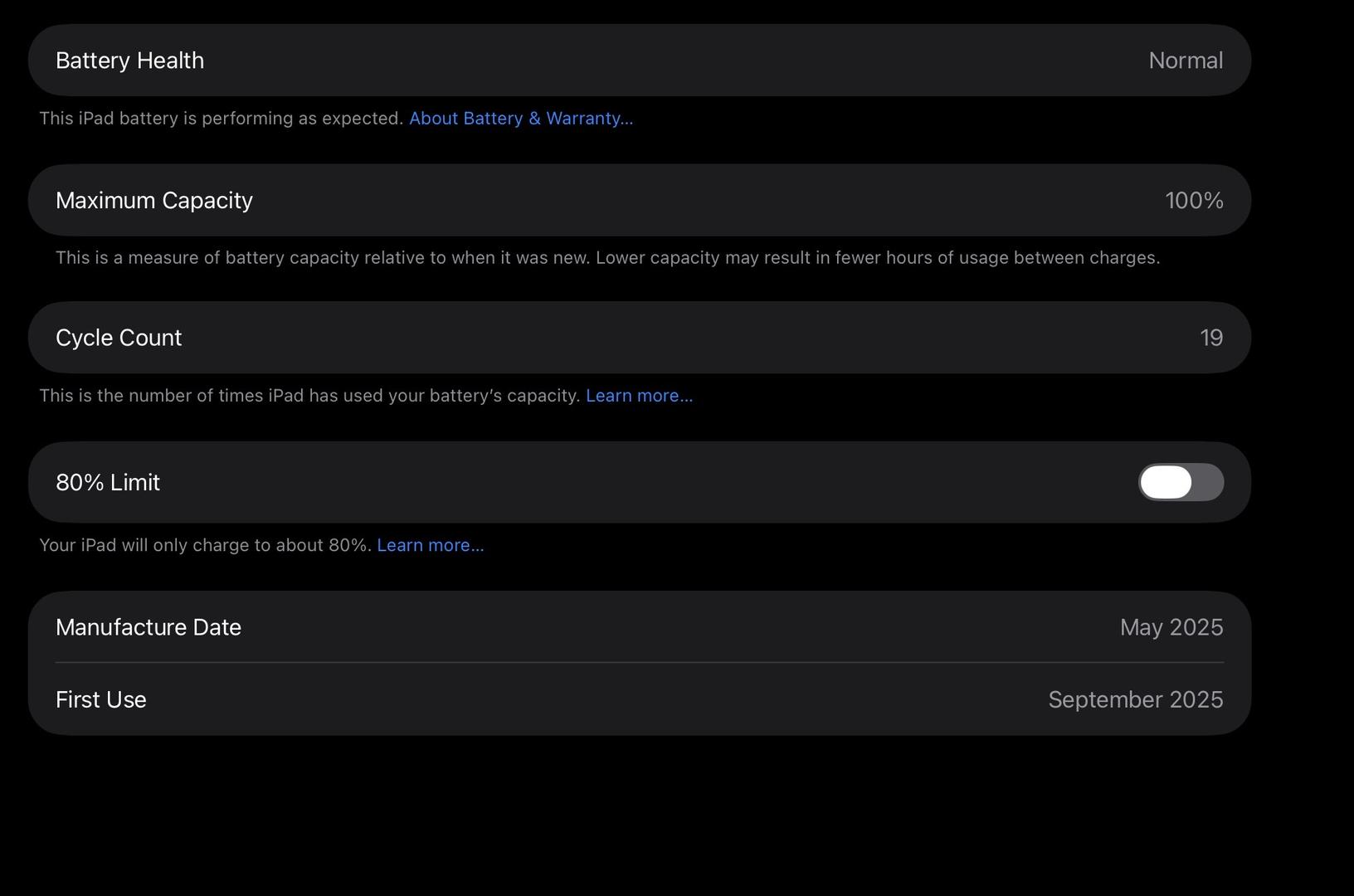Click the Maximum Capacity description paragraph
Screen dimensions: 1354x896
click(x=607, y=258)
